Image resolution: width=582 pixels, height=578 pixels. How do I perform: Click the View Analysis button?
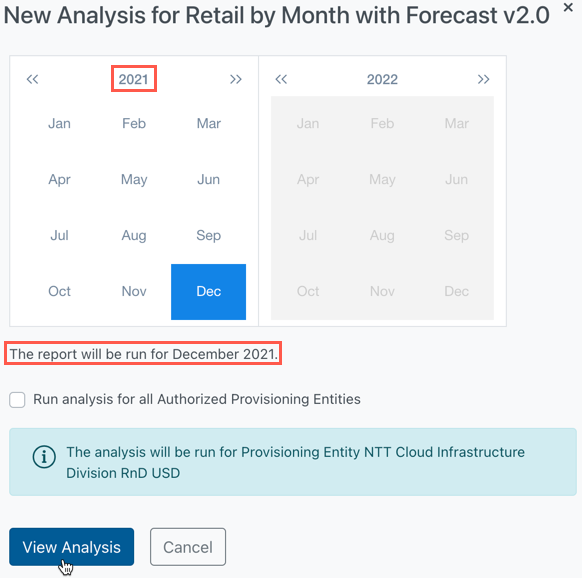coord(72,547)
